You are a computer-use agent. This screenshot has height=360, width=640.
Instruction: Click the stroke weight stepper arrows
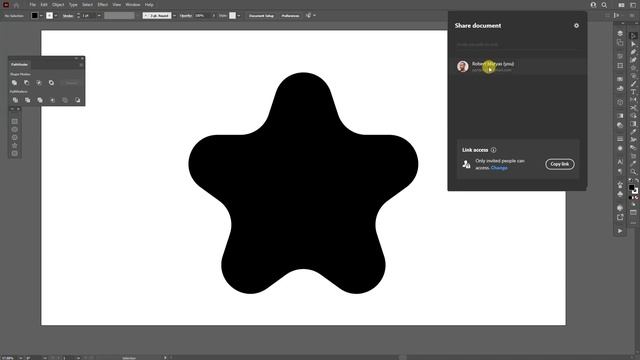(78, 16)
